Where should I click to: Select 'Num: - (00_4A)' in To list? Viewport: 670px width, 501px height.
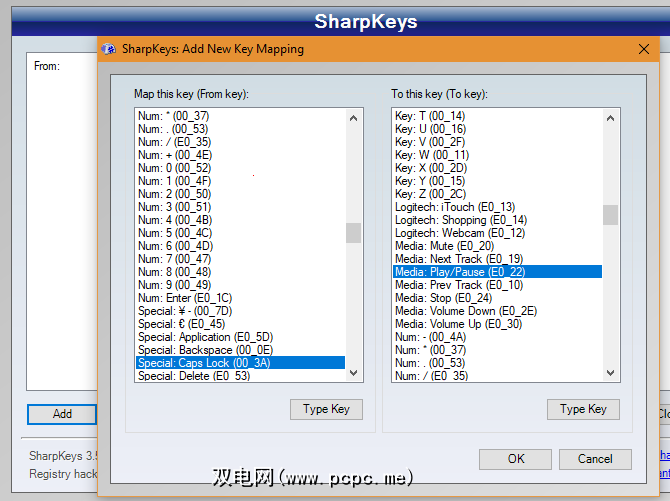497,337
